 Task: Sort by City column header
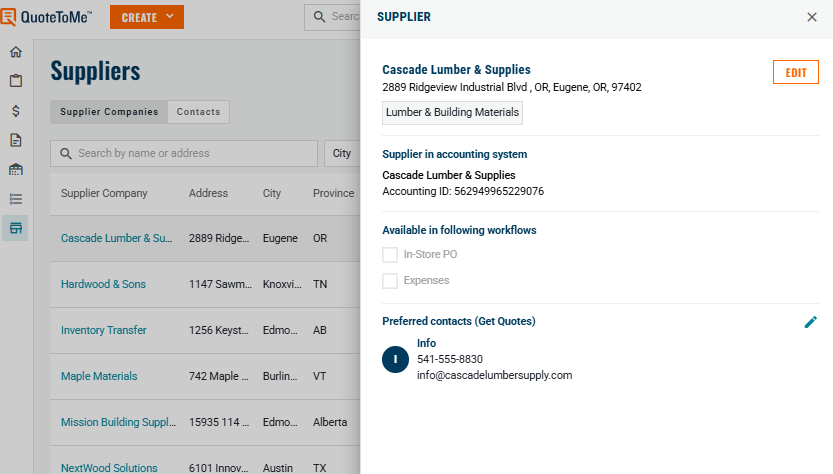[271, 193]
